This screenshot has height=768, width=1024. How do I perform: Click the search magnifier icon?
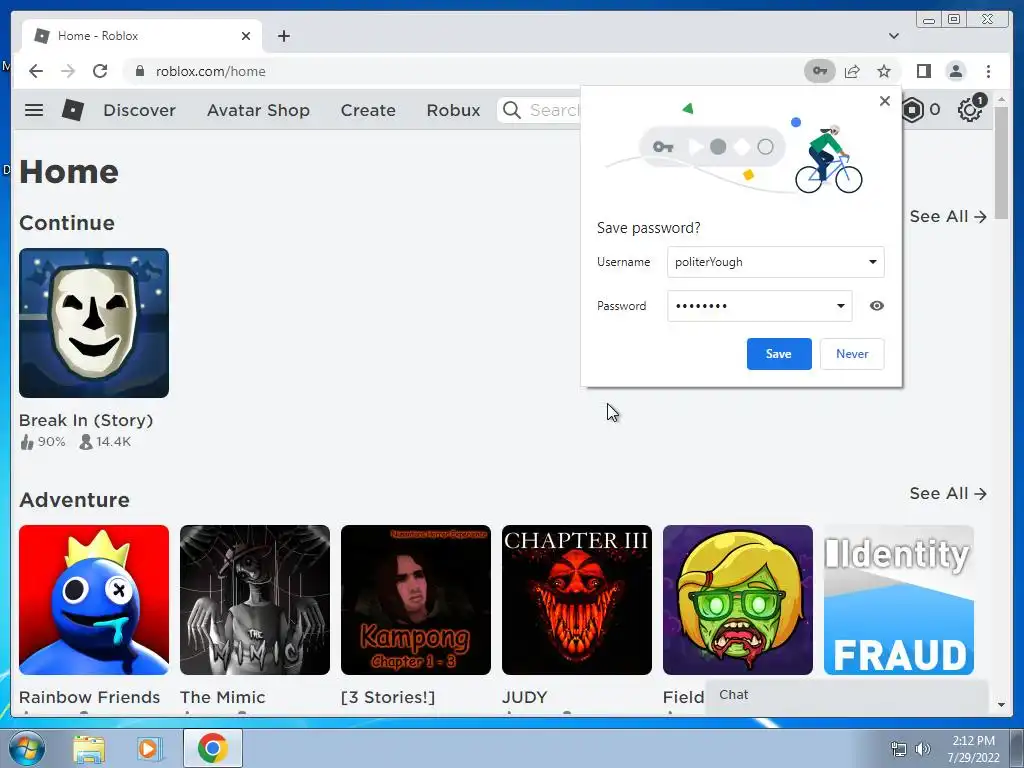[512, 110]
